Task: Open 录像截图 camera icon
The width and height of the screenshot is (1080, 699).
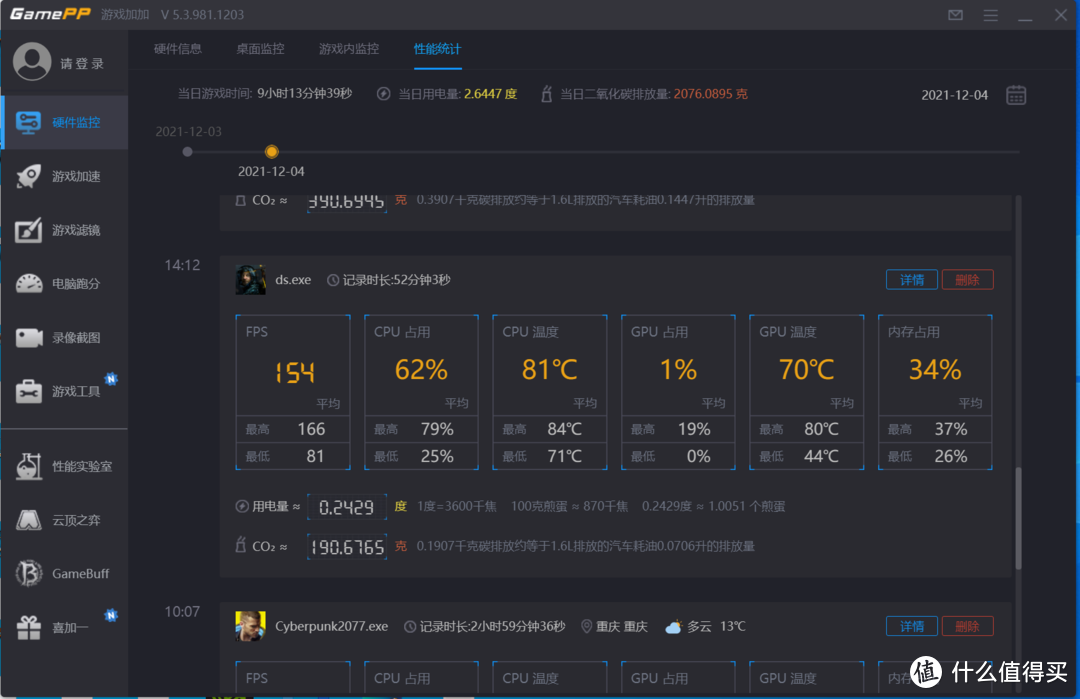Action: coord(29,337)
